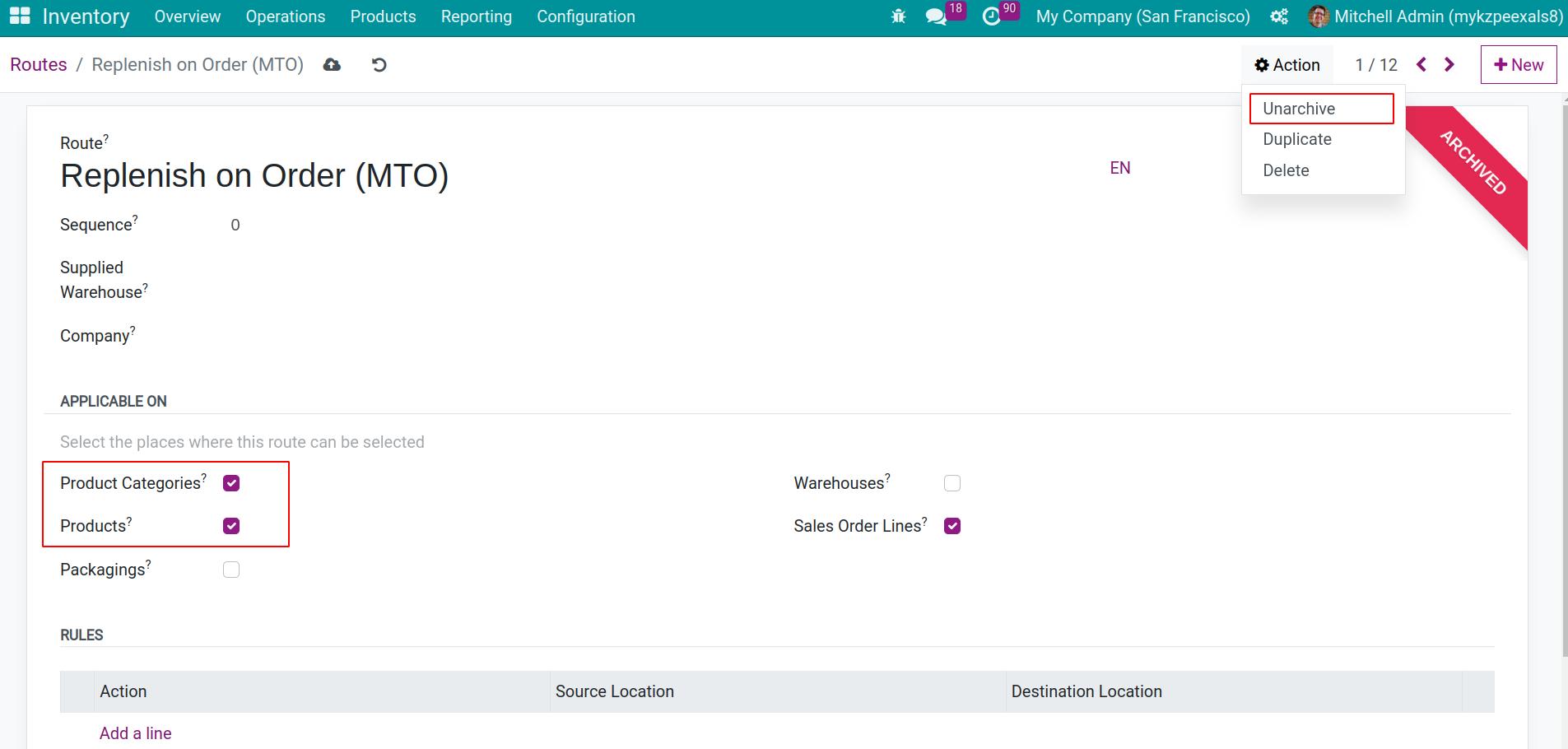Uncheck the Products checkbox

coord(231,526)
